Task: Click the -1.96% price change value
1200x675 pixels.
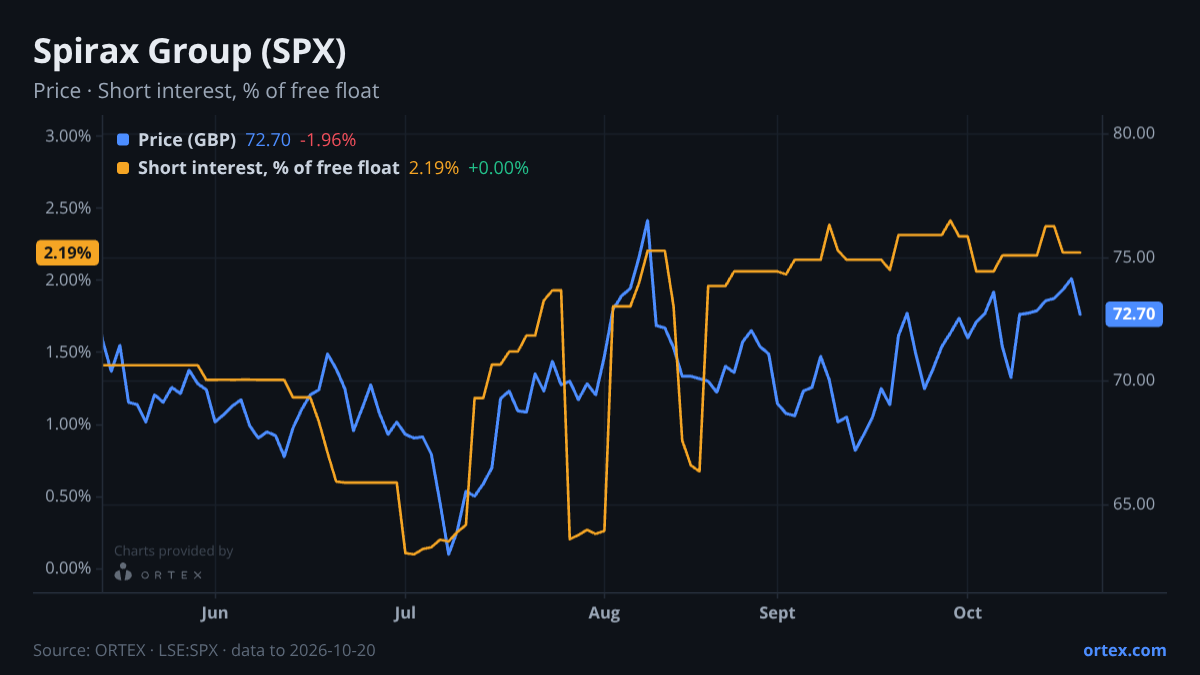Action: pyautogui.click(x=328, y=140)
